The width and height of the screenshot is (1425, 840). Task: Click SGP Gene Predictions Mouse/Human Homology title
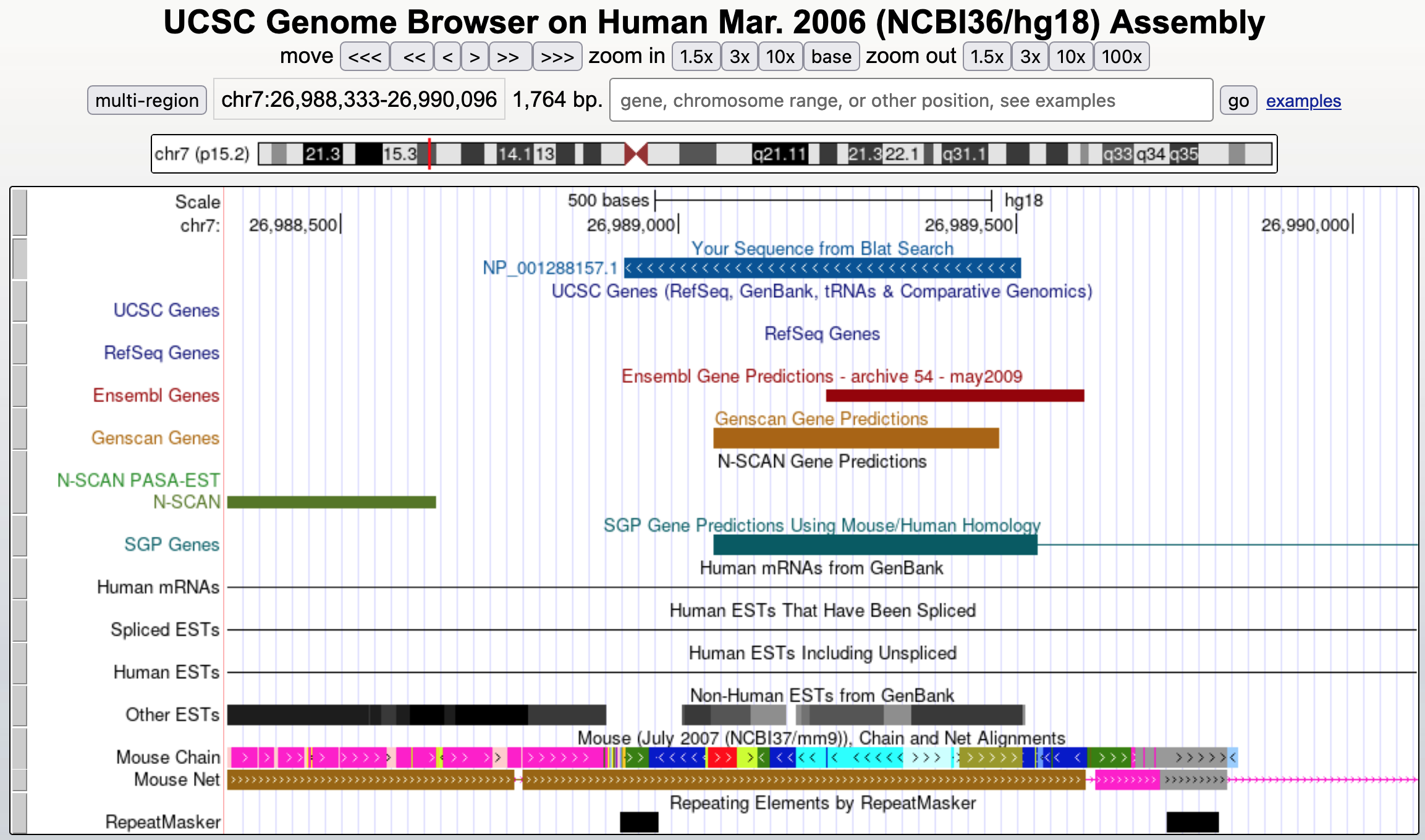coord(822,525)
